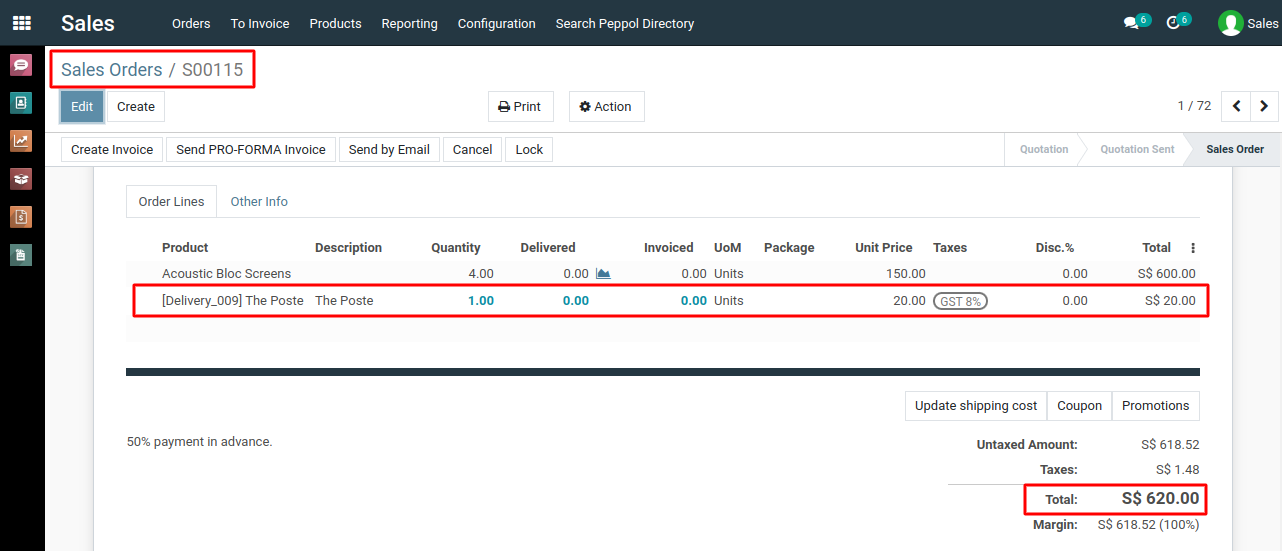Open the activities clock icon with badge
The width and height of the screenshot is (1282, 551).
(x=1178, y=22)
